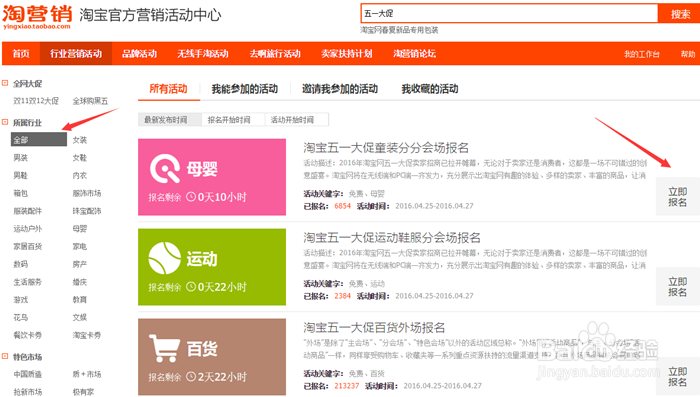Select 花鸟 industry filter

coord(21,317)
